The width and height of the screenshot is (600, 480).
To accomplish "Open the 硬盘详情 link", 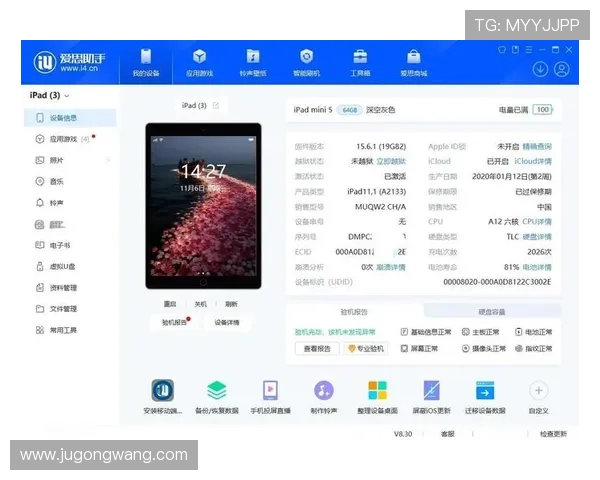I will [537, 237].
